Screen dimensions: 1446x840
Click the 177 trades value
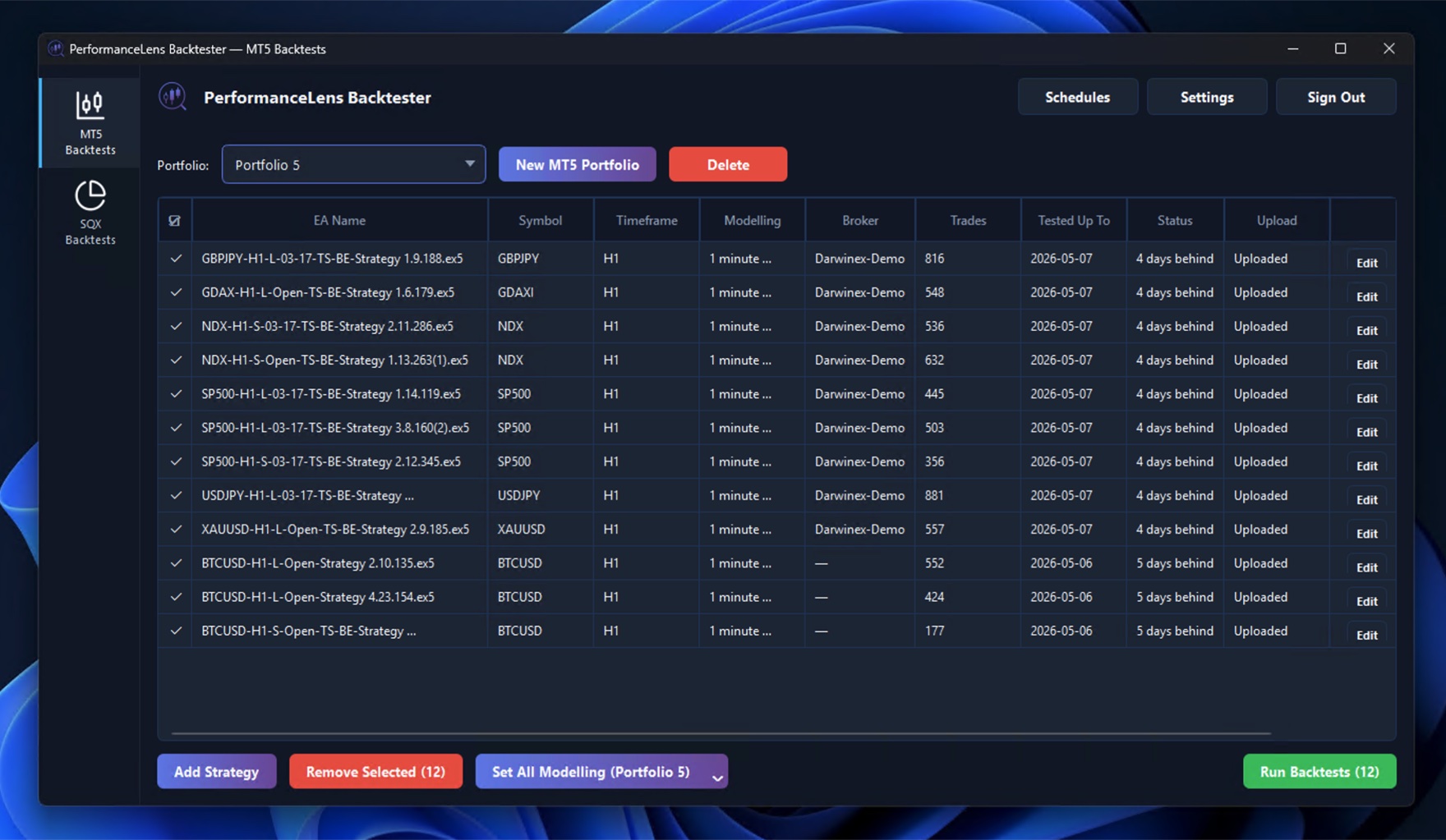934,631
